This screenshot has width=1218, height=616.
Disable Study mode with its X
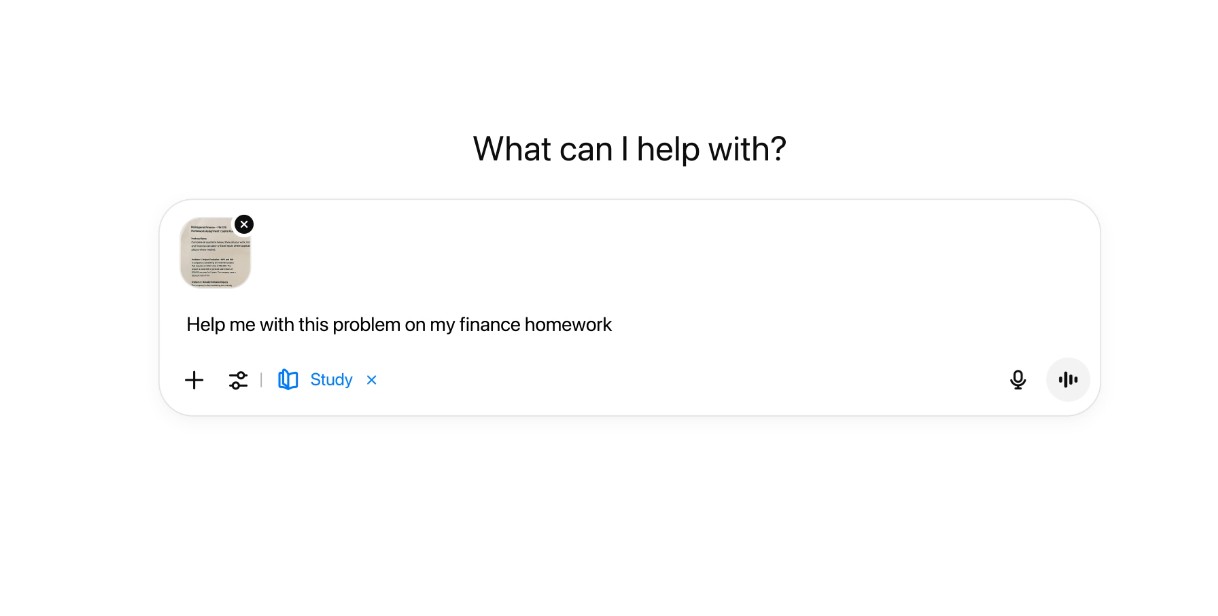pyautogui.click(x=371, y=380)
